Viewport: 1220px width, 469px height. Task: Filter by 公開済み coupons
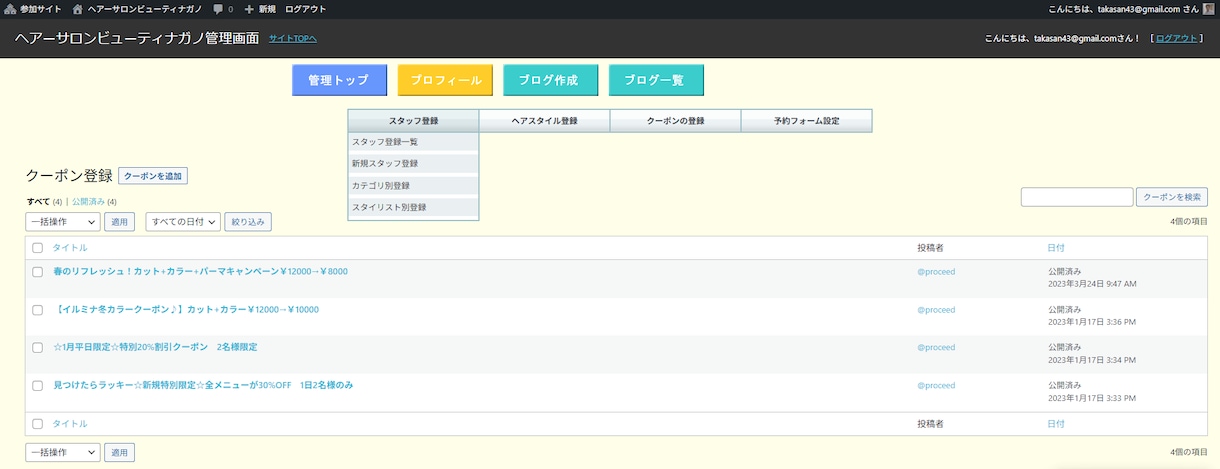(90, 201)
